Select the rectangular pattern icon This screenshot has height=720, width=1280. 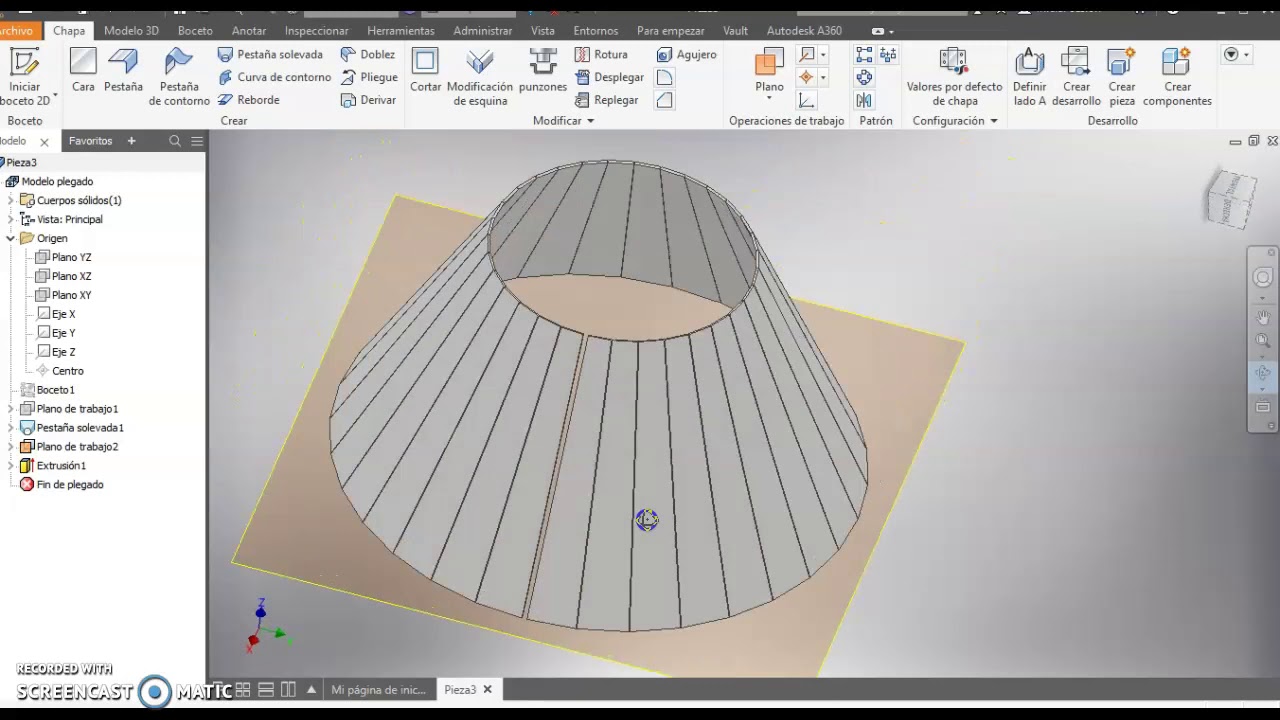(864, 55)
